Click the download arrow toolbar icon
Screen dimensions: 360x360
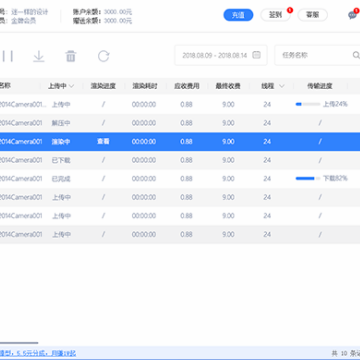tap(39, 56)
